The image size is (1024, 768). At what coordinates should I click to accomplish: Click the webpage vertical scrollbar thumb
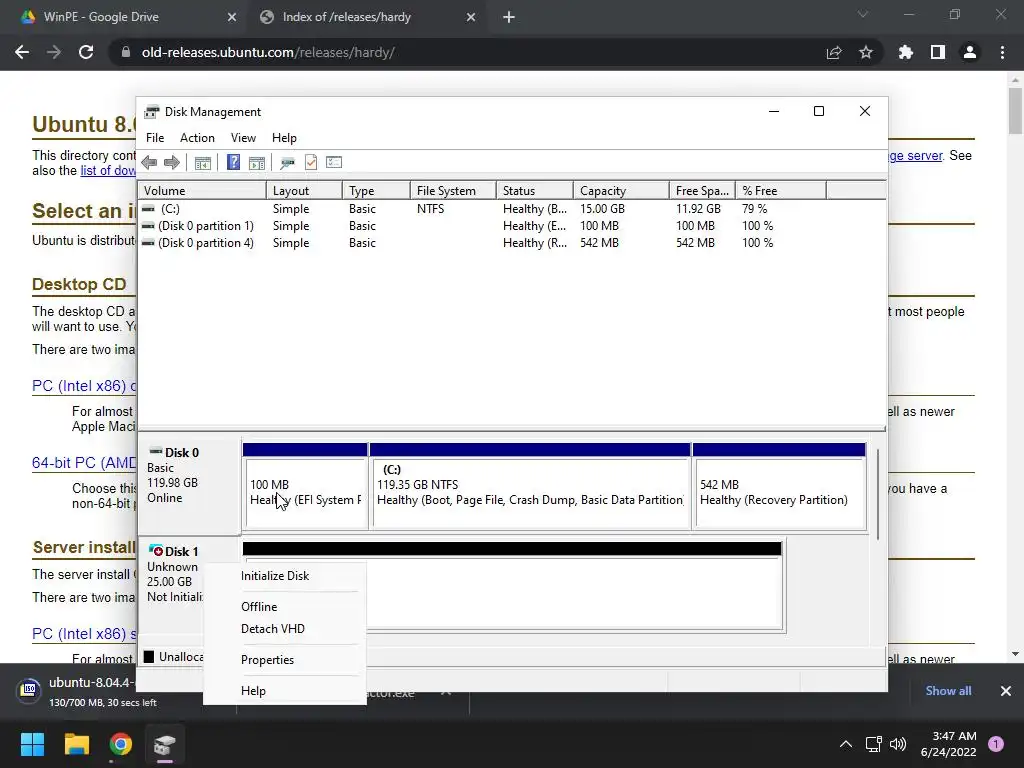pos(1015,110)
